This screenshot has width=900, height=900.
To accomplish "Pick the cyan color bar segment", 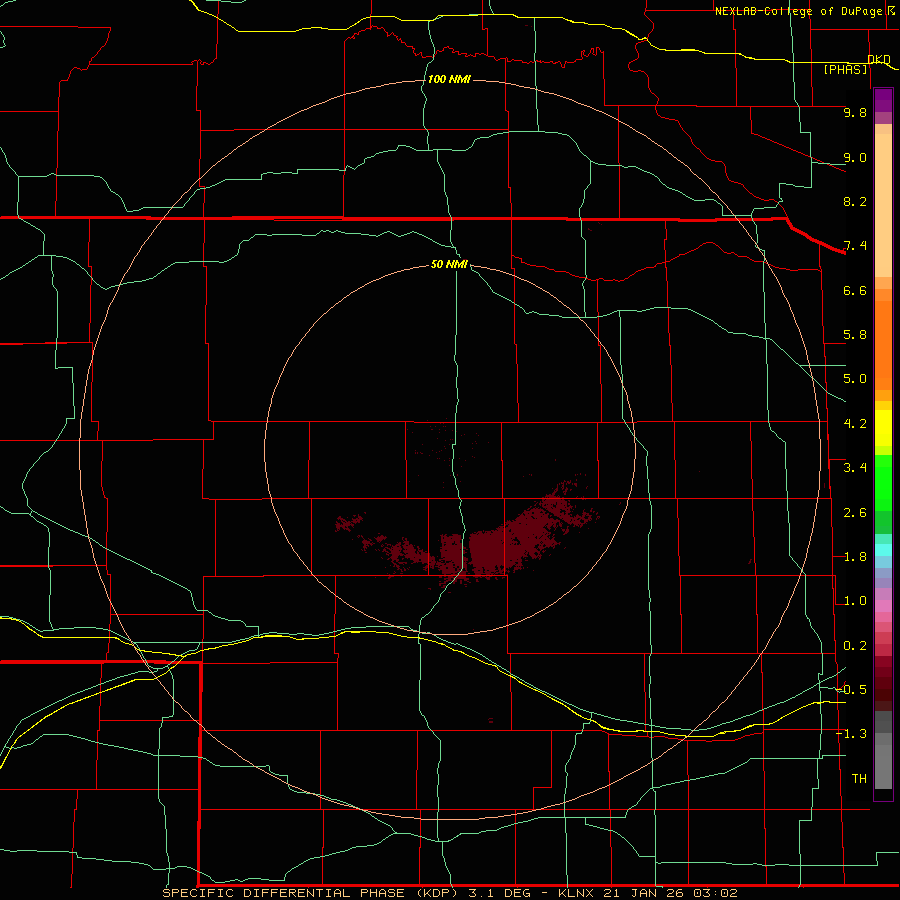I will tap(883, 550).
